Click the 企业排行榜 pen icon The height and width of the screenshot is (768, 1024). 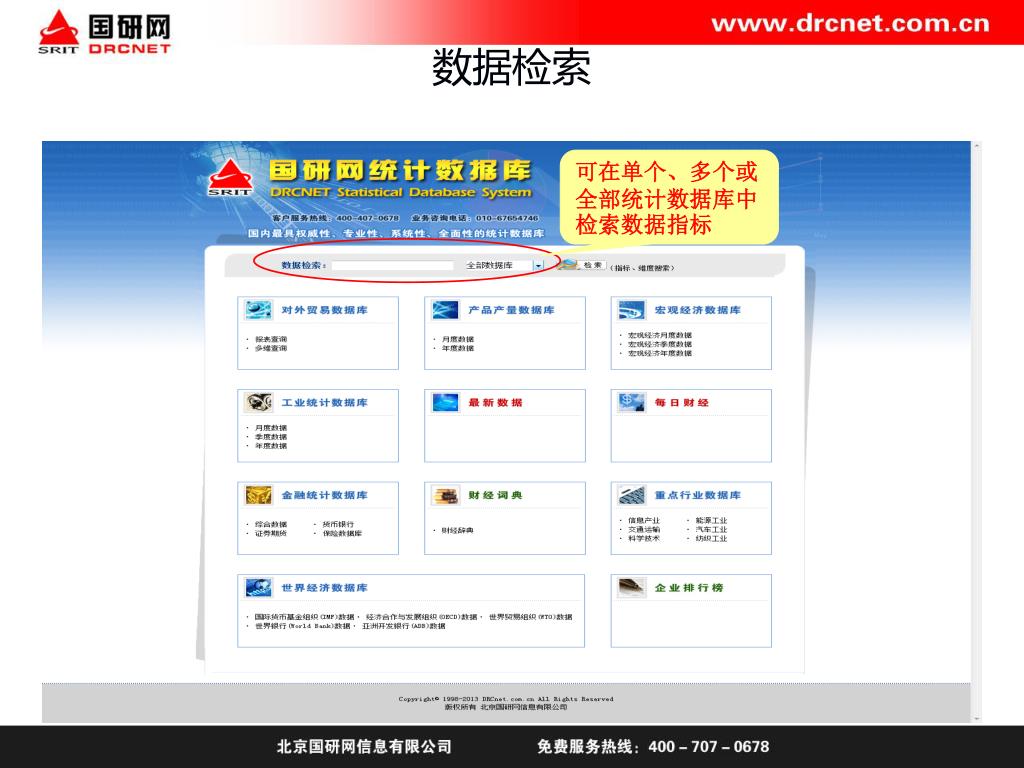[x=632, y=588]
